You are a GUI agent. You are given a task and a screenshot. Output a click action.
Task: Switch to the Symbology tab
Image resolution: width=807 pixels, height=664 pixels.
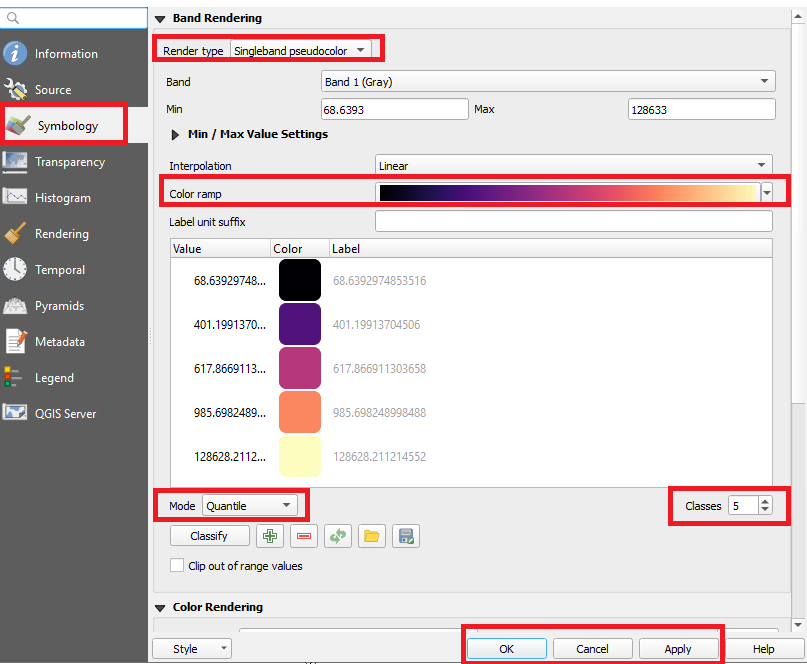[x=74, y=126]
